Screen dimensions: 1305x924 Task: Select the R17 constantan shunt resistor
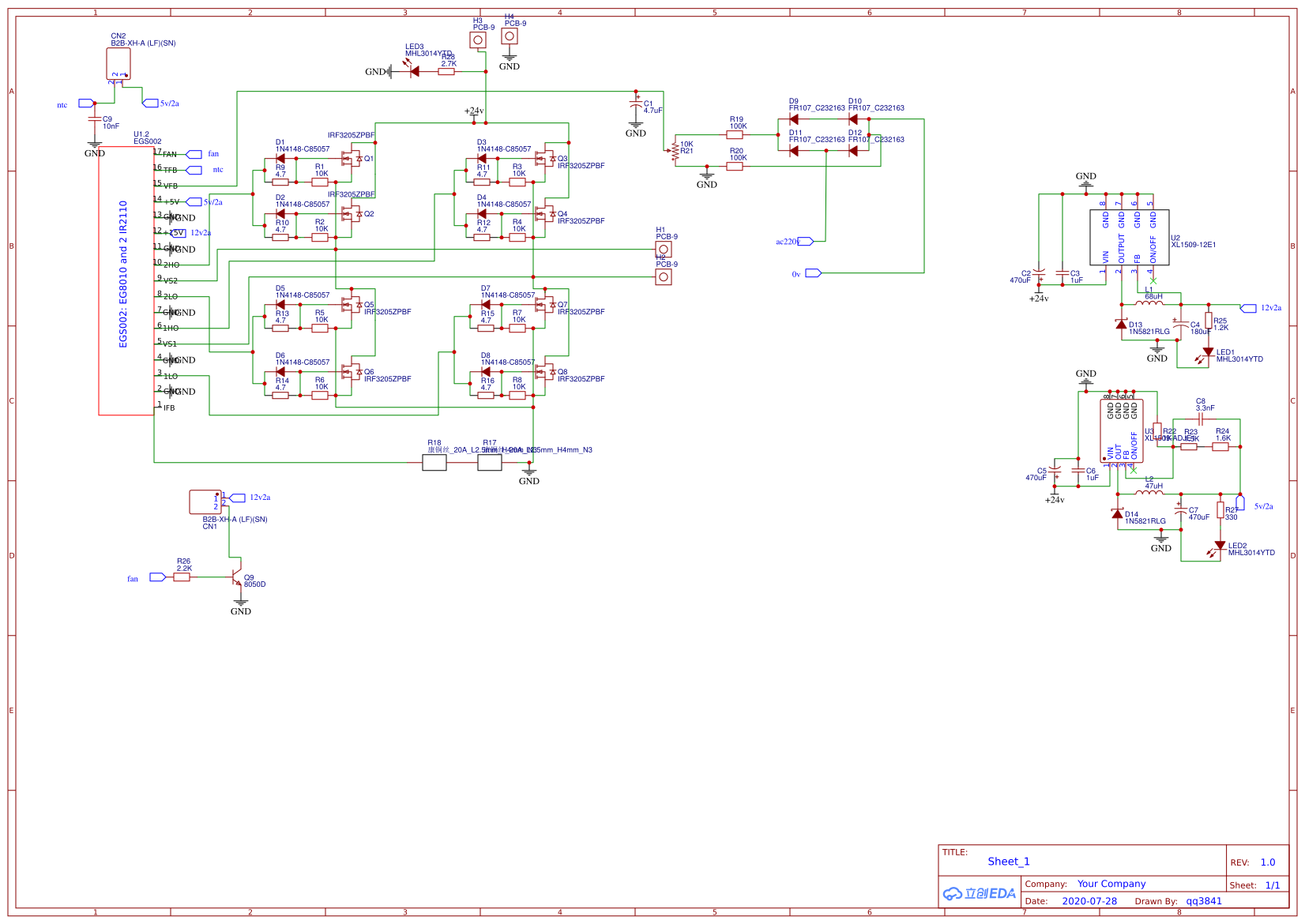tap(490, 463)
